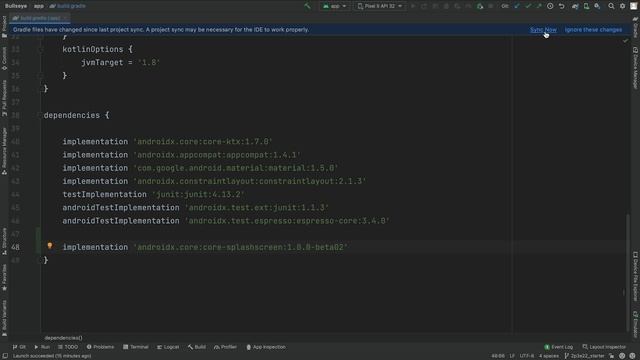Open Device Manager right side tab

pos(635,67)
